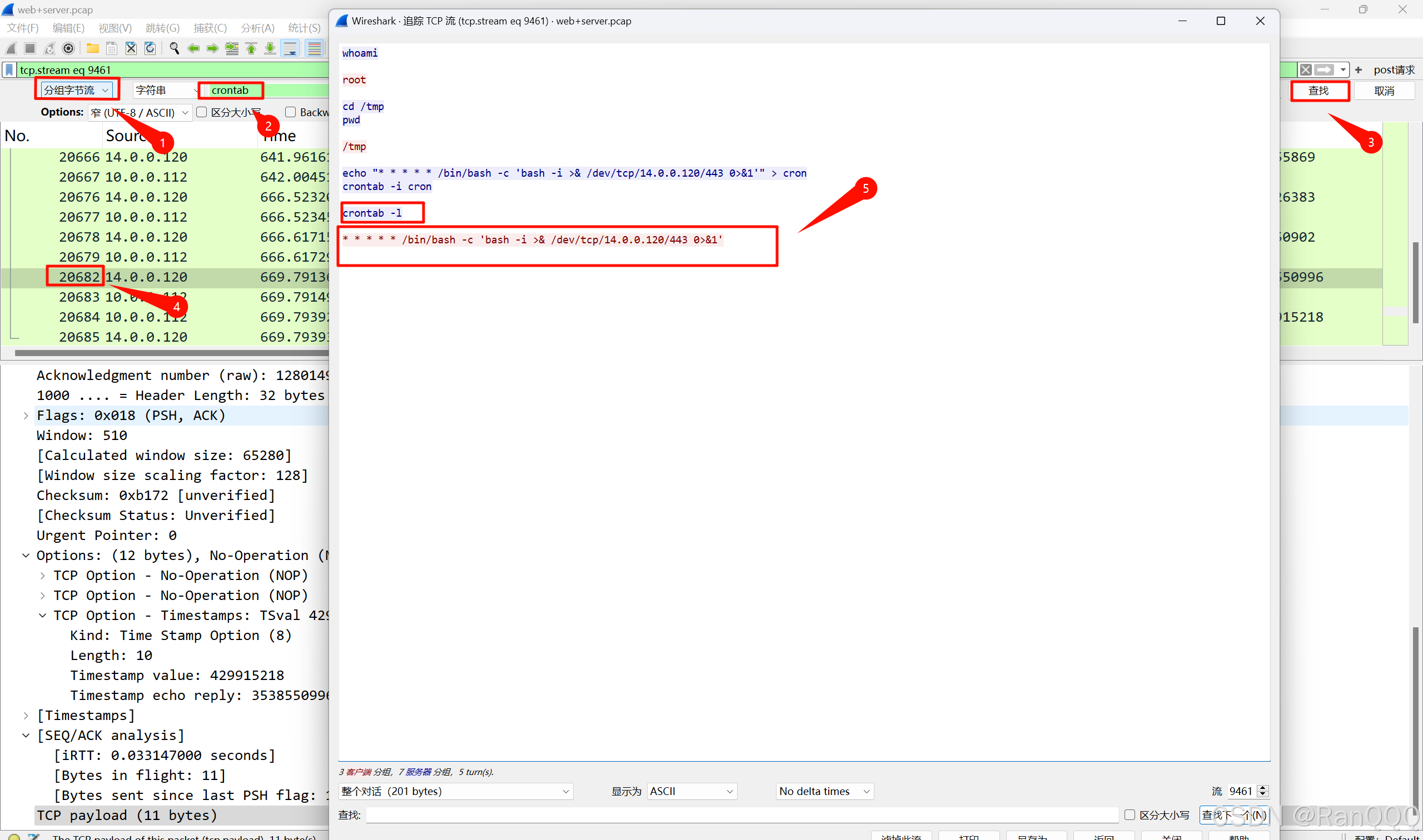Click the 取消 cancel button
The height and width of the screenshot is (840, 1423).
tap(1384, 91)
